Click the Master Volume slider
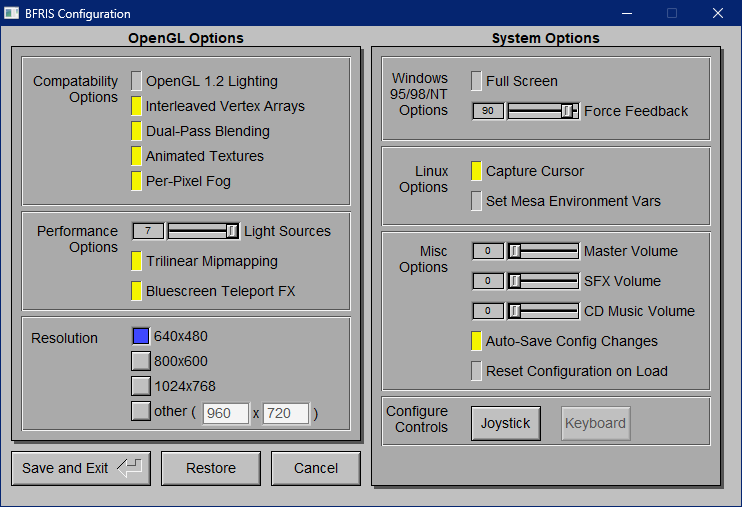The height and width of the screenshot is (507, 742). (x=543, y=251)
